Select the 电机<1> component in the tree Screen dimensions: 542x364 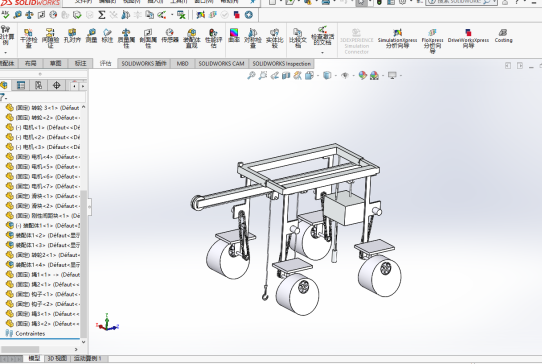43,127
